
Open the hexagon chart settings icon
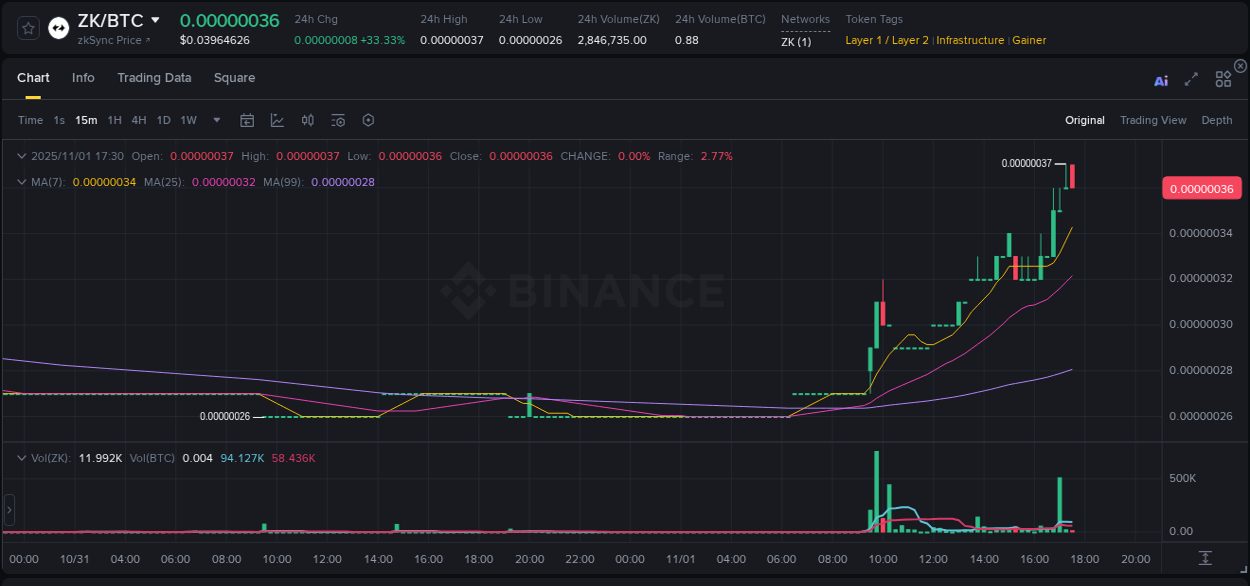coord(368,120)
